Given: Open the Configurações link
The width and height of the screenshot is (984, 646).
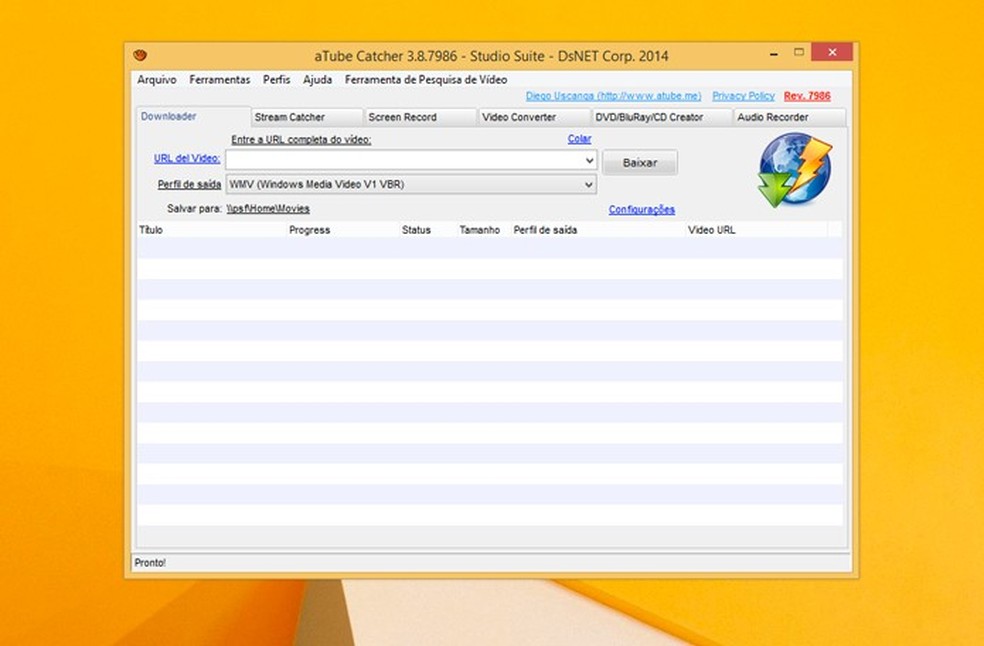Looking at the screenshot, I should (x=642, y=210).
